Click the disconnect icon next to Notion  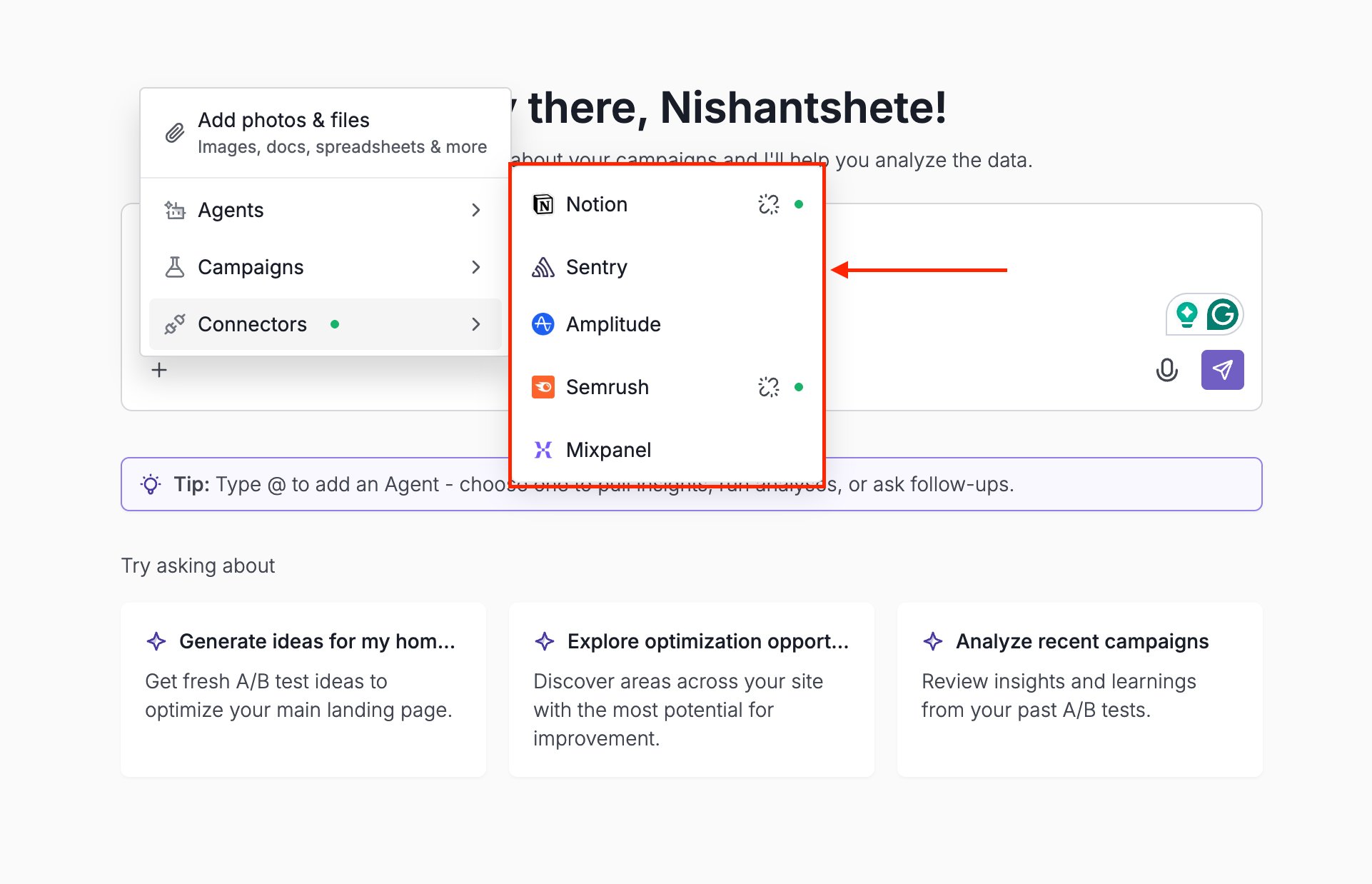[769, 204]
